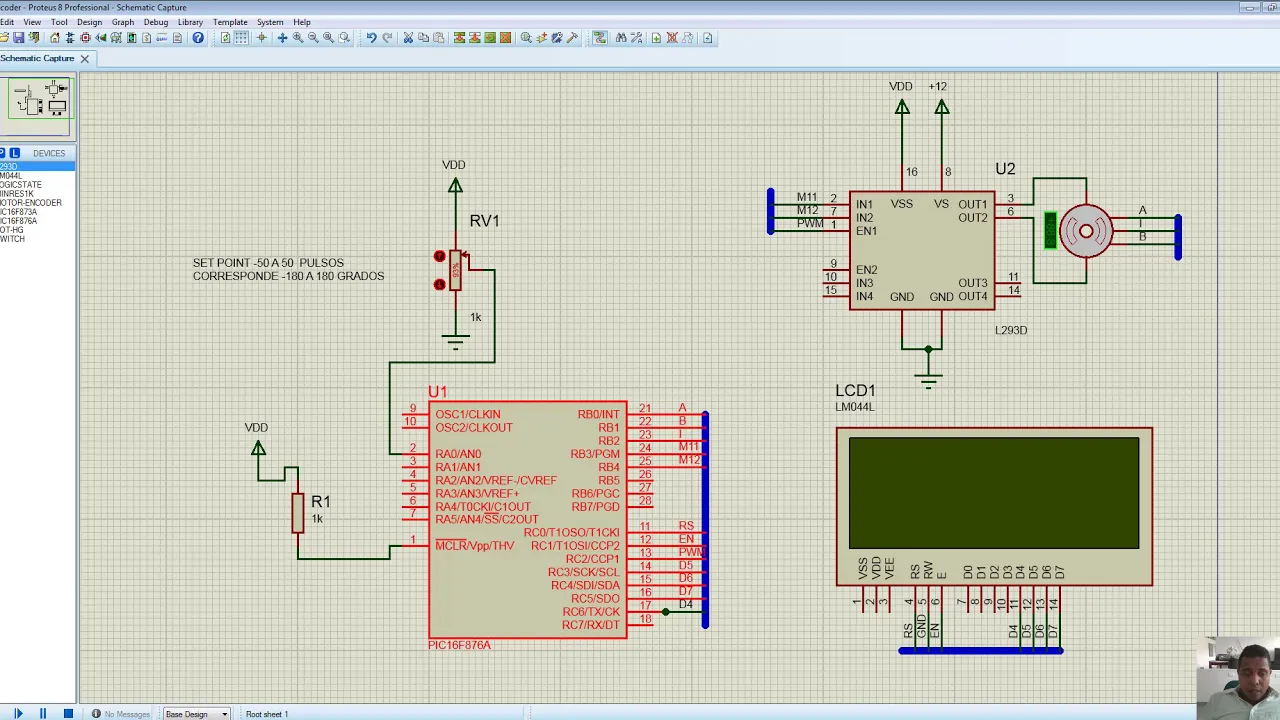
Task: Zoom in using the magnifier plus icon
Action: click(298, 38)
